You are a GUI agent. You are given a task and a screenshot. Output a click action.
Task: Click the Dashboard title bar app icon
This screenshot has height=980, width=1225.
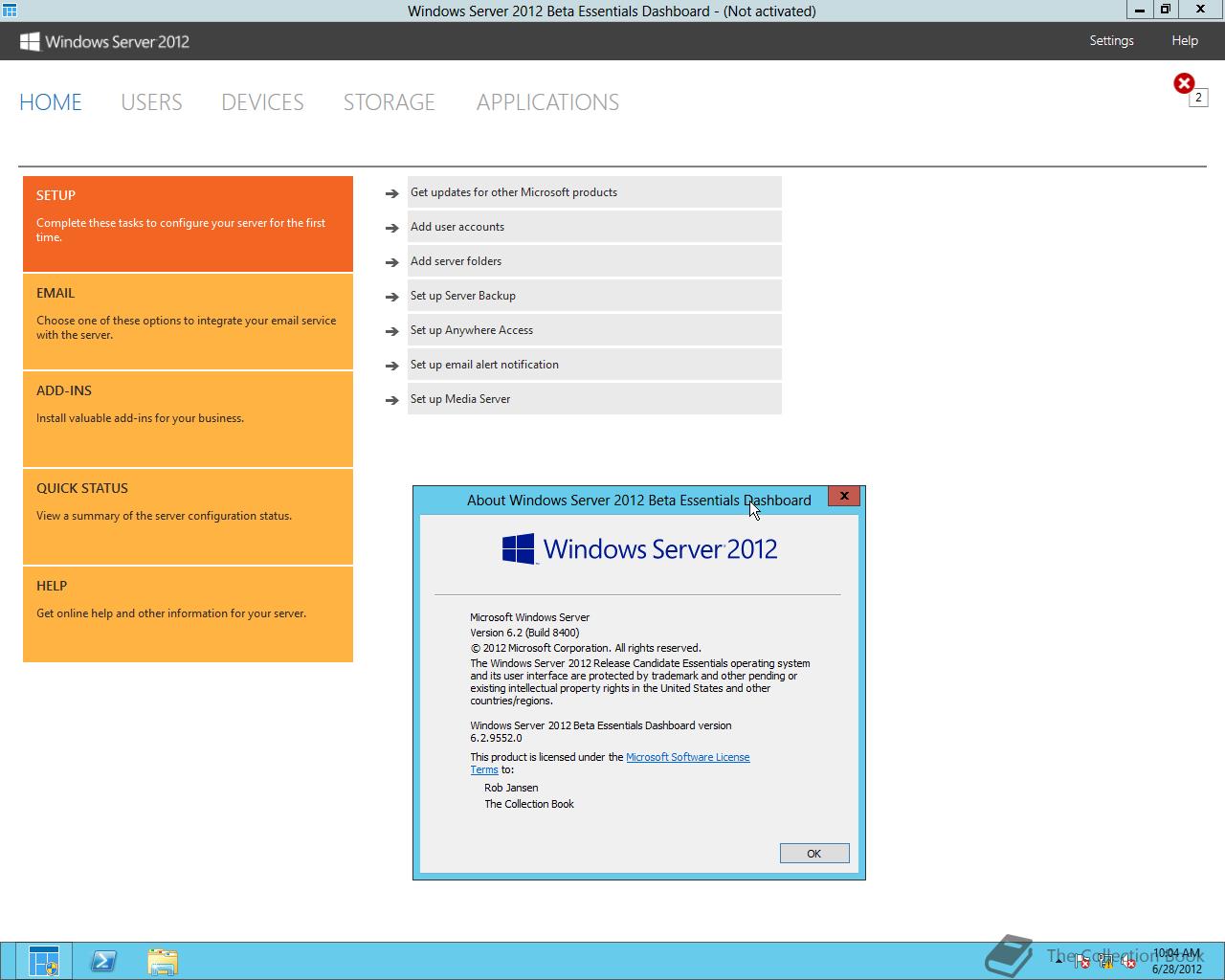10,11
